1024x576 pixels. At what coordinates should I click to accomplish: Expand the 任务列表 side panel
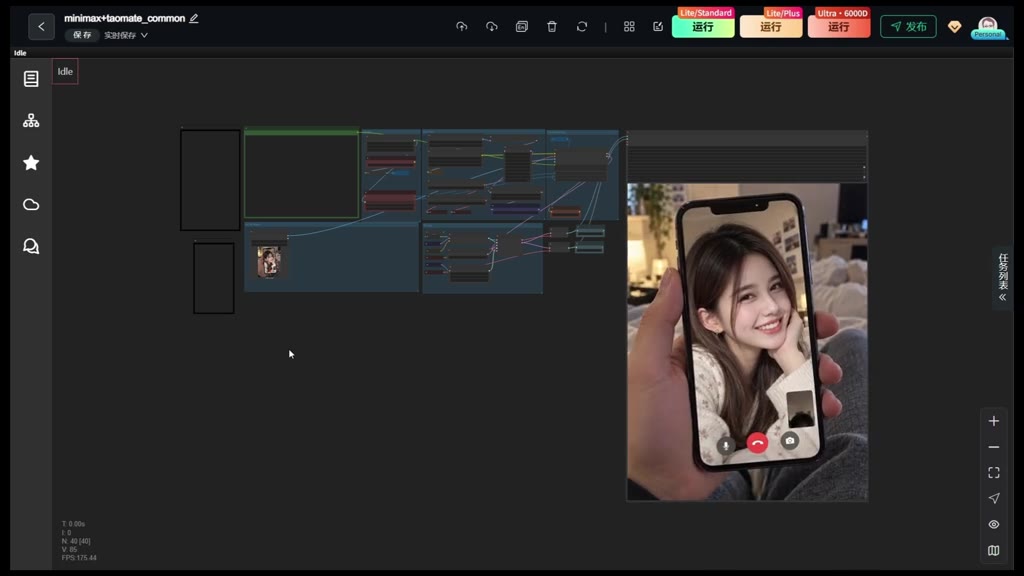click(x=1002, y=278)
